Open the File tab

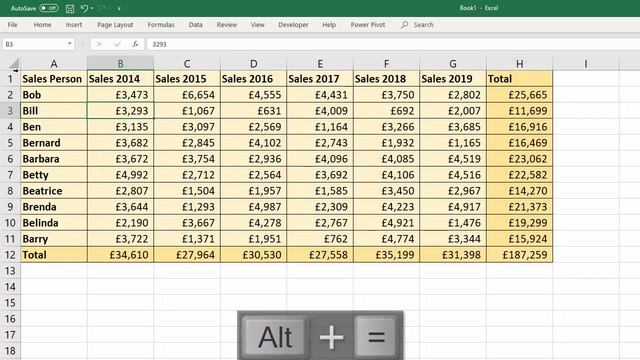click(13, 24)
